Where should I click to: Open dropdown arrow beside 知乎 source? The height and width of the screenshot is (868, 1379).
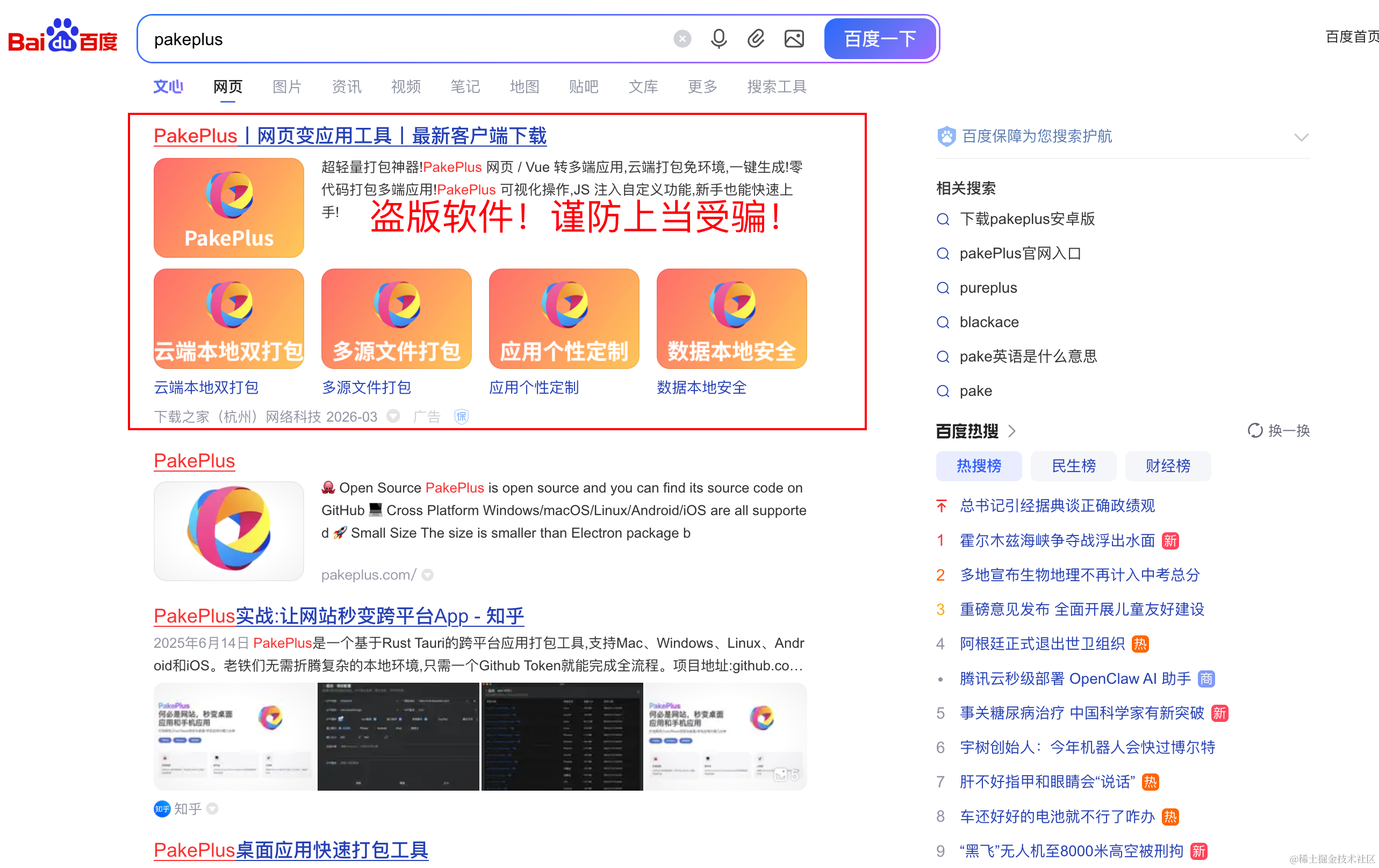[212, 808]
